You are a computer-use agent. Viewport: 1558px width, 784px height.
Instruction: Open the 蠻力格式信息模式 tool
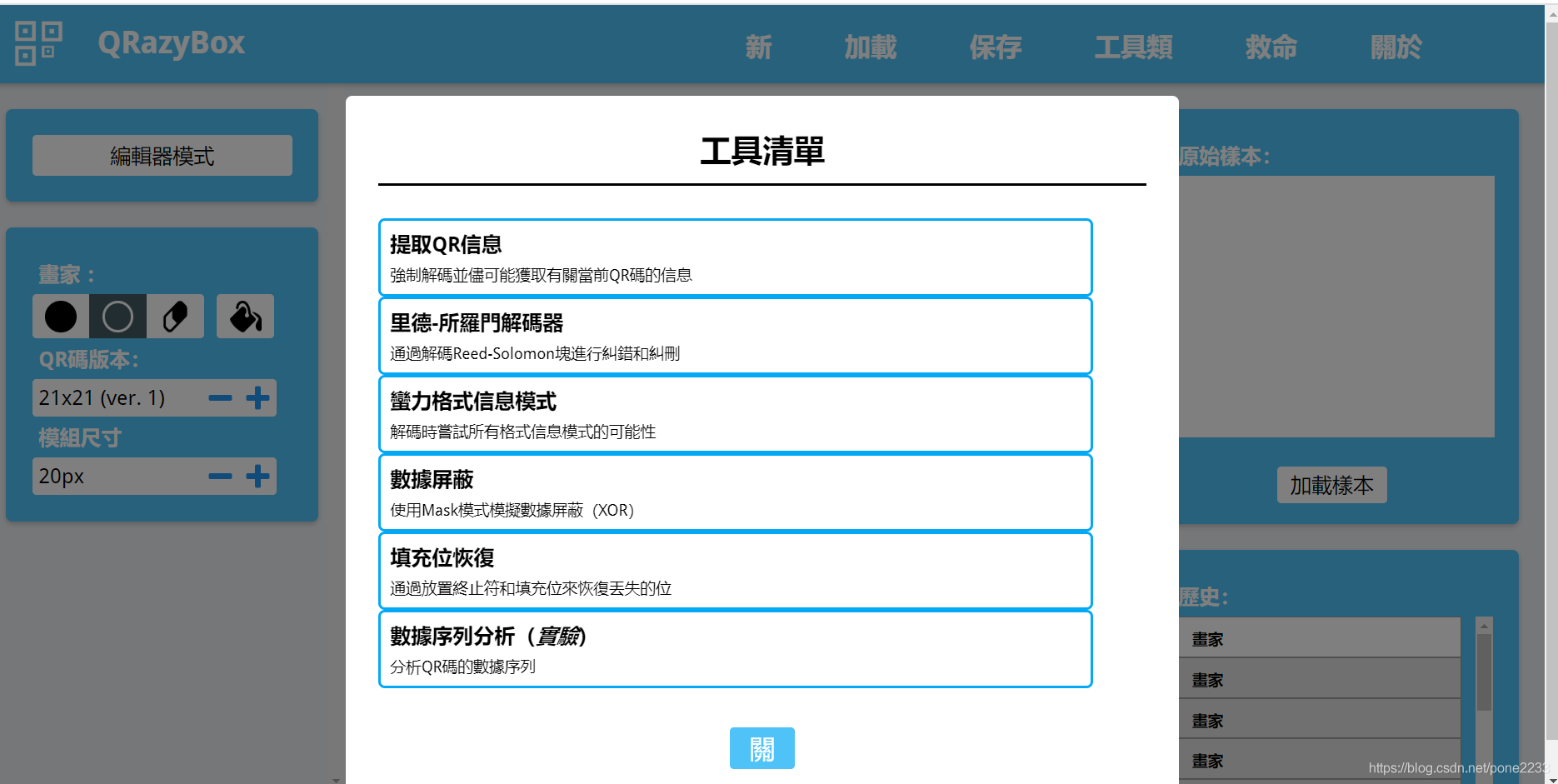[x=735, y=414]
